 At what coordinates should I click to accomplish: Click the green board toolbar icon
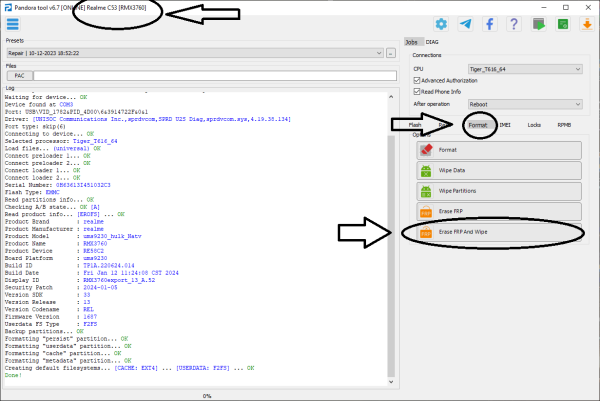click(563, 24)
